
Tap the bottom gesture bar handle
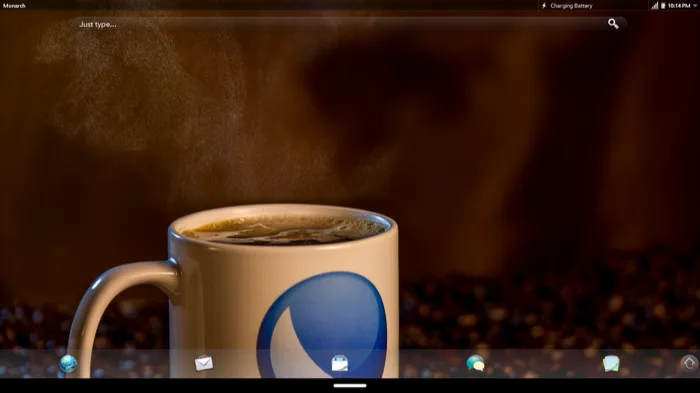(x=350, y=385)
